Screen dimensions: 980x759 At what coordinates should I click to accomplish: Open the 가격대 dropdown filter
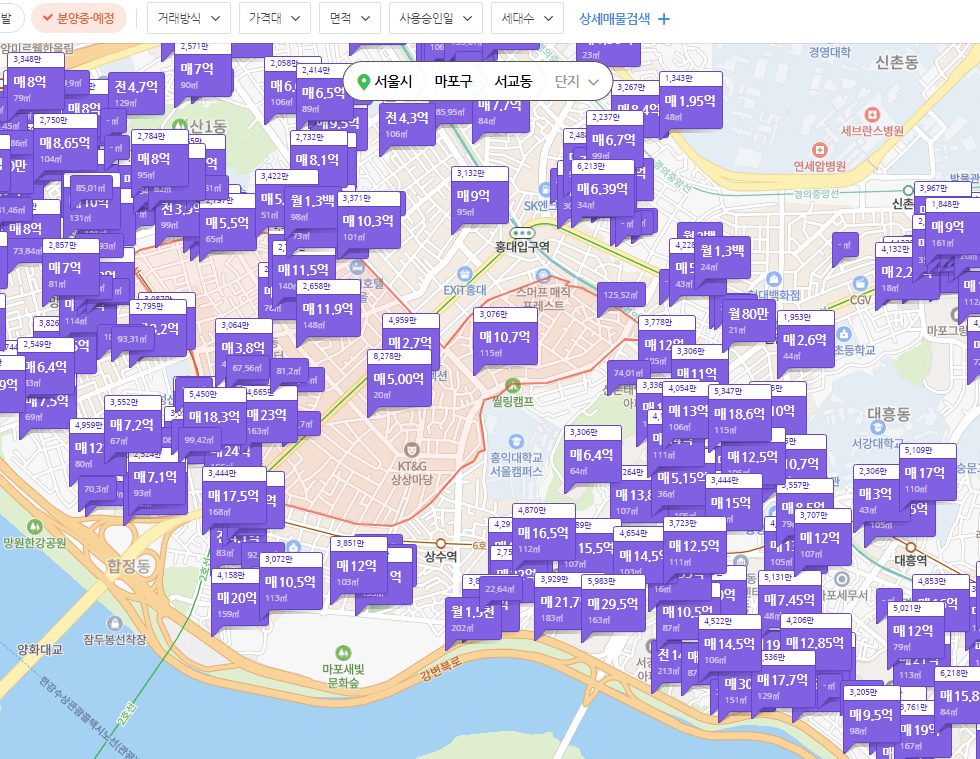pos(274,18)
